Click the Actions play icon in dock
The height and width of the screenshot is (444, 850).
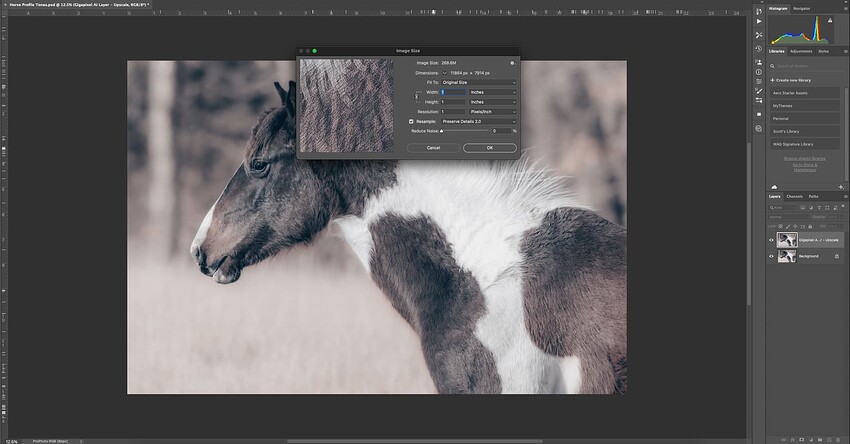coord(759,22)
